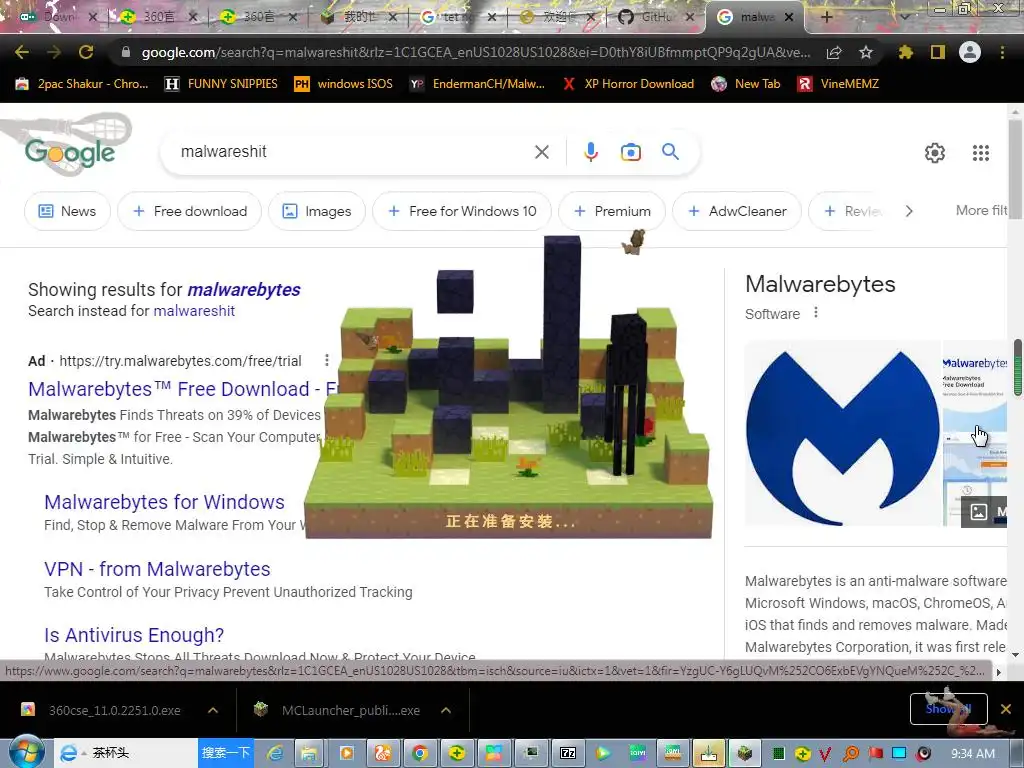Click the 搜索一下 search button in taskbar
Screen dimensions: 1024x768
pos(225,753)
